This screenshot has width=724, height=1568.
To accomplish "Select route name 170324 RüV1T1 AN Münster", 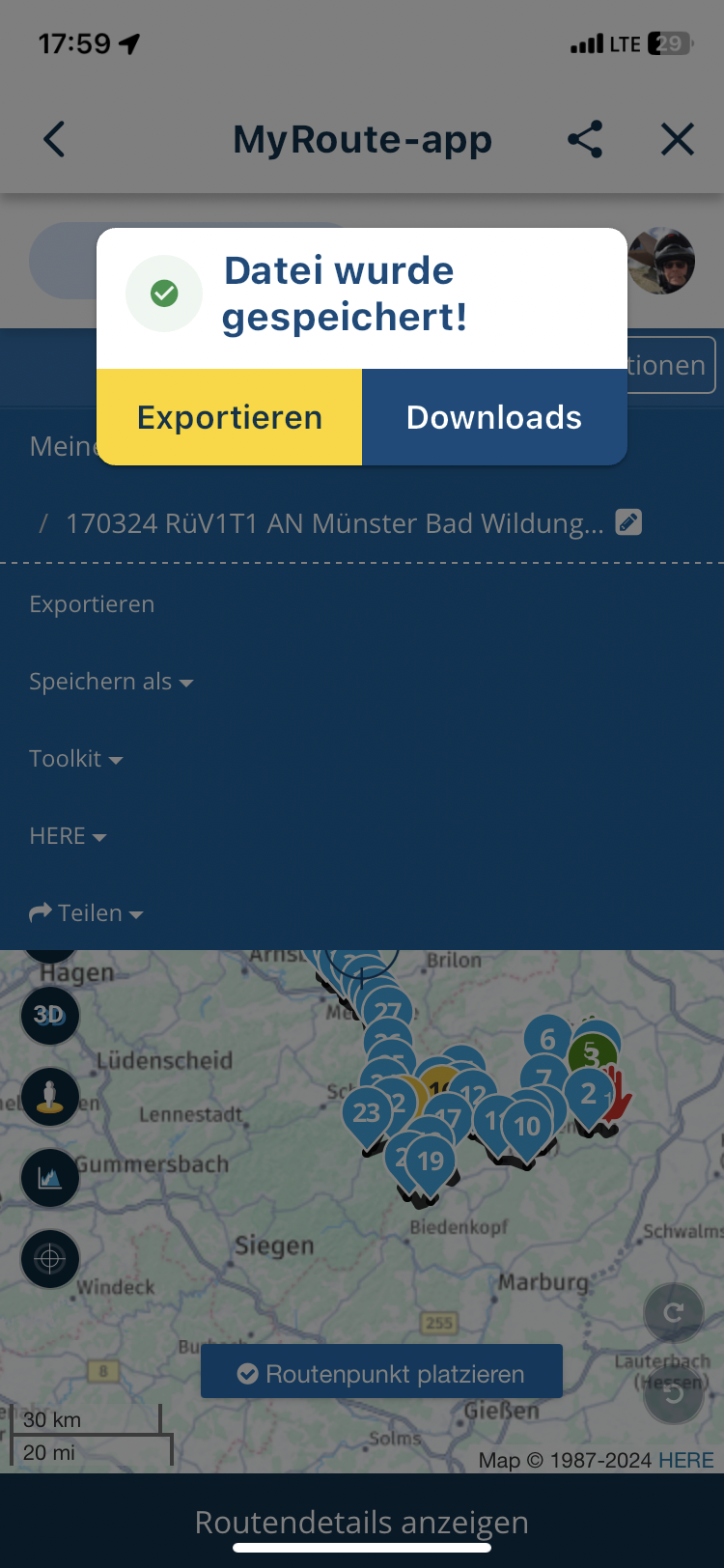I will point(334,523).
